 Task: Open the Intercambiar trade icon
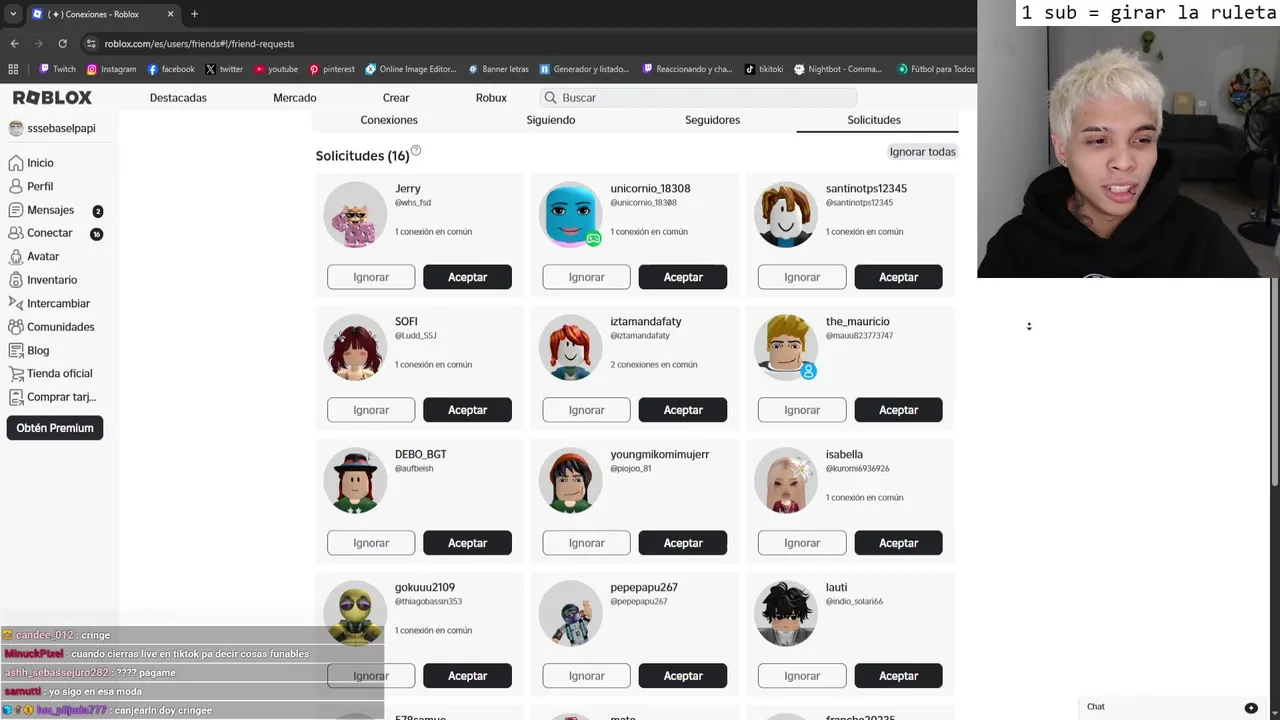[15, 303]
